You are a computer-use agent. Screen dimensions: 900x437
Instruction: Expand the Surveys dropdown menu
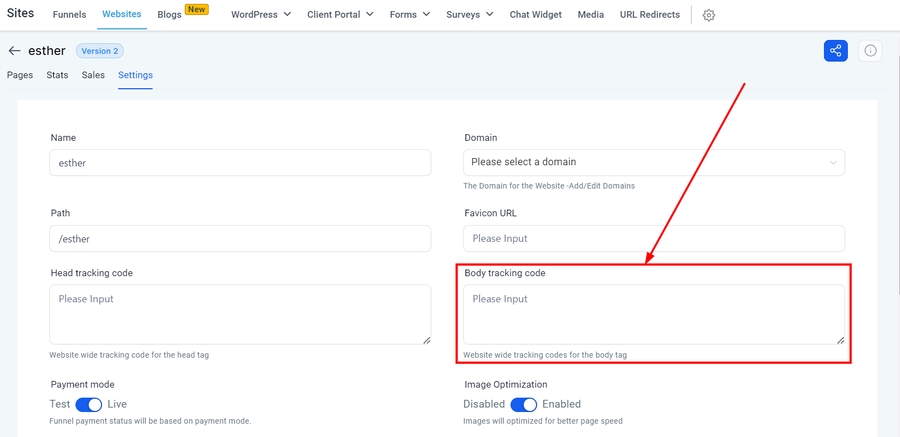pos(469,15)
